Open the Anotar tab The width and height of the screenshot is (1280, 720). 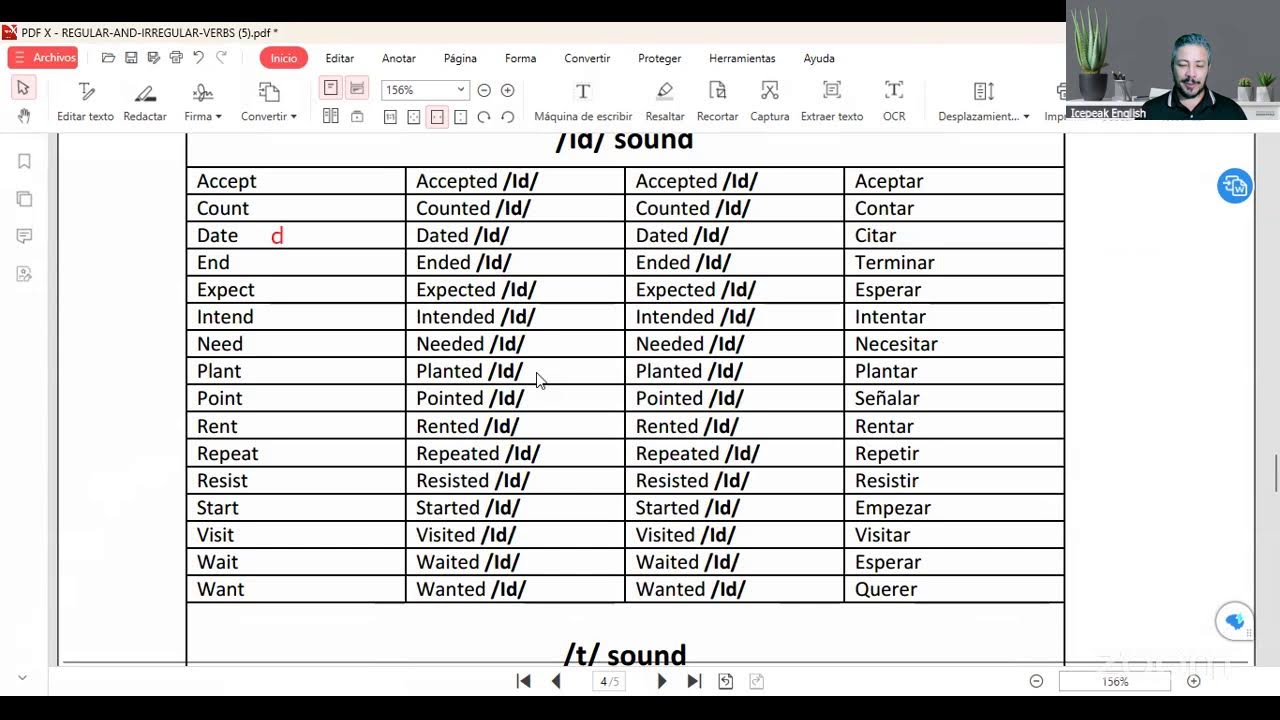pyautogui.click(x=398, y=58)
